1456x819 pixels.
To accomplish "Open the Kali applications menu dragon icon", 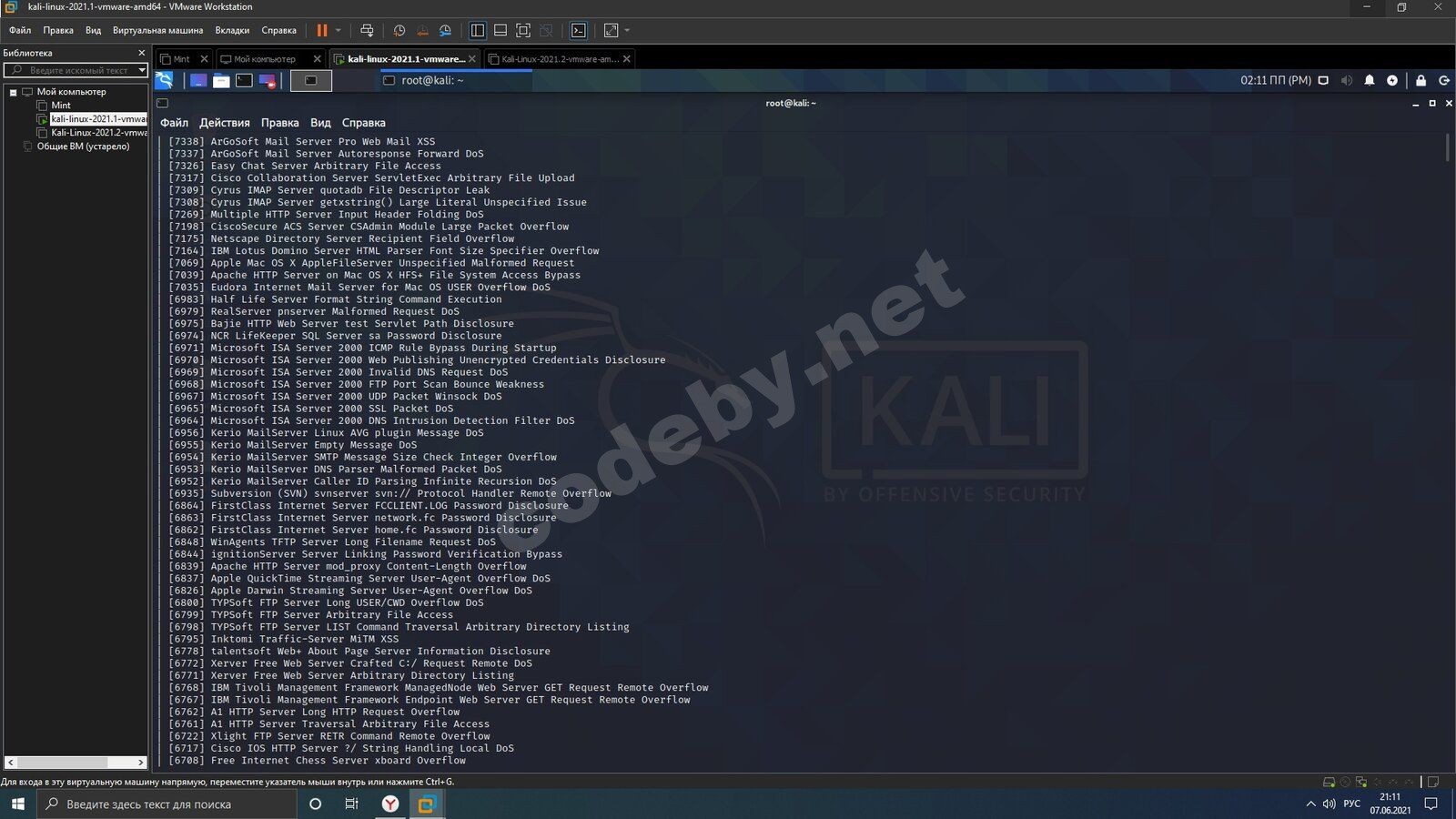I will (165, 81).
